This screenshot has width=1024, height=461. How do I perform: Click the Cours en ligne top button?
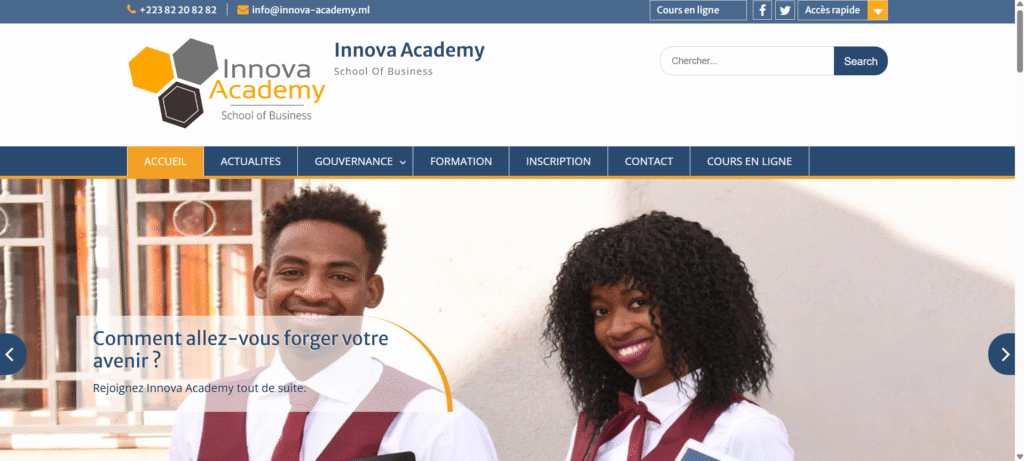698,10
